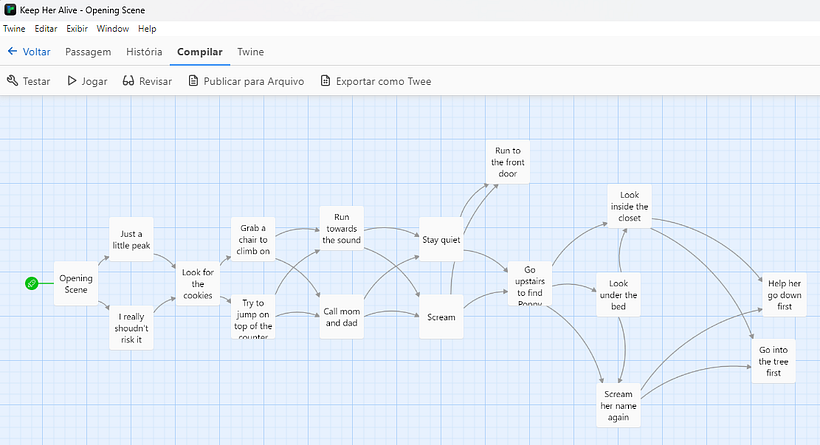Select the Twine tab next to Compilar
Viewport: 820px width, 445px height.
click(x=250, y=52)
